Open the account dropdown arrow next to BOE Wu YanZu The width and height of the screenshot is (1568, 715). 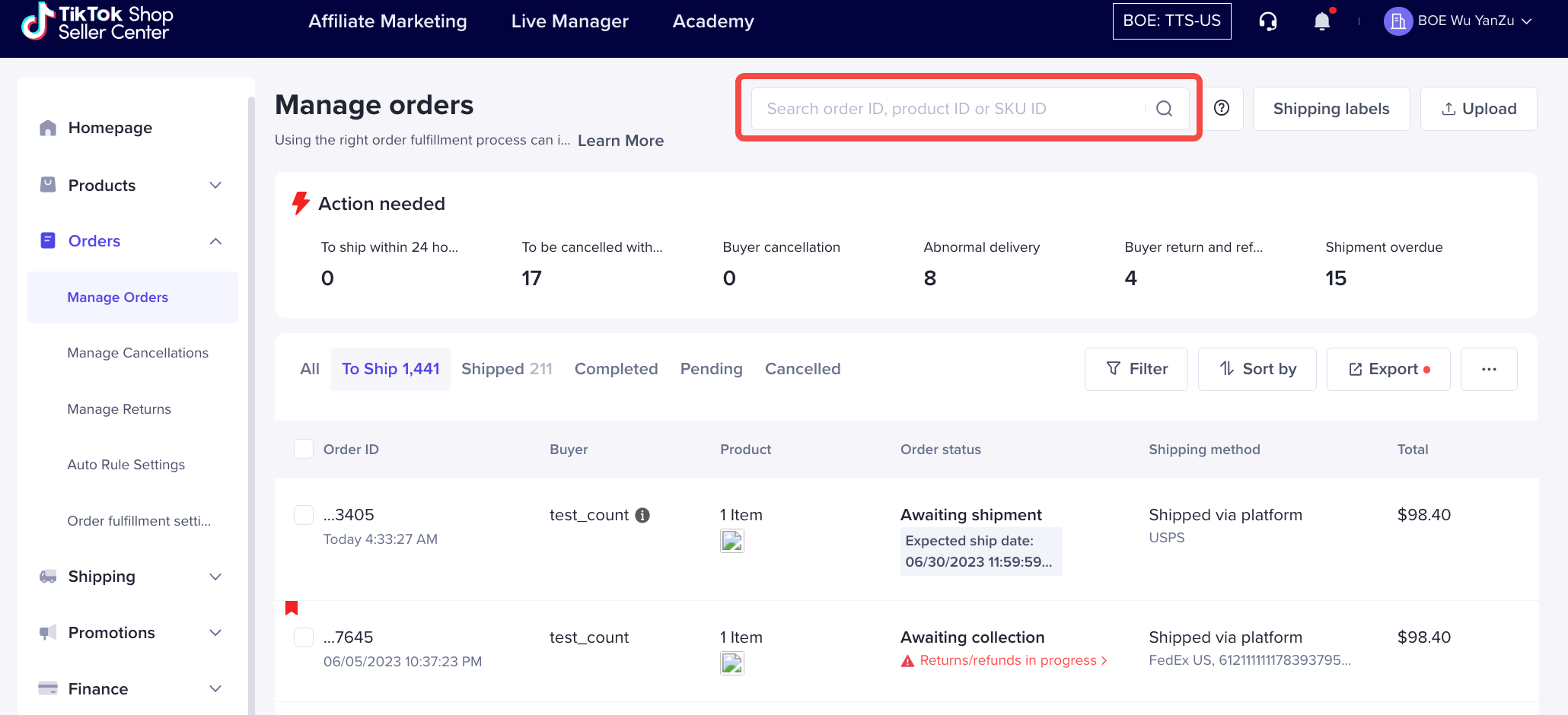tap(1526, 21)
